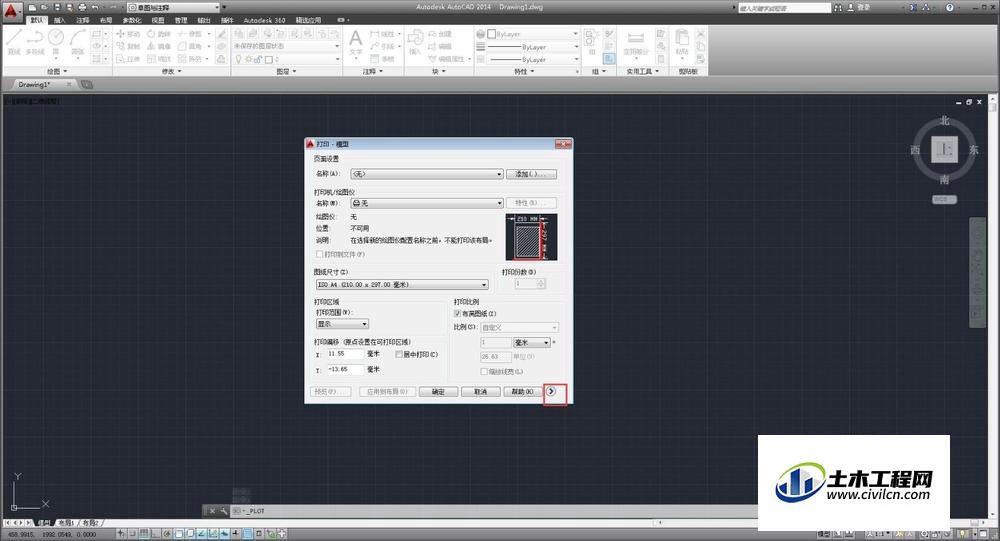Switch to the Parametric (参数化) ribbon tab
The image size is (1000, 541).
(x=131, y=20)
